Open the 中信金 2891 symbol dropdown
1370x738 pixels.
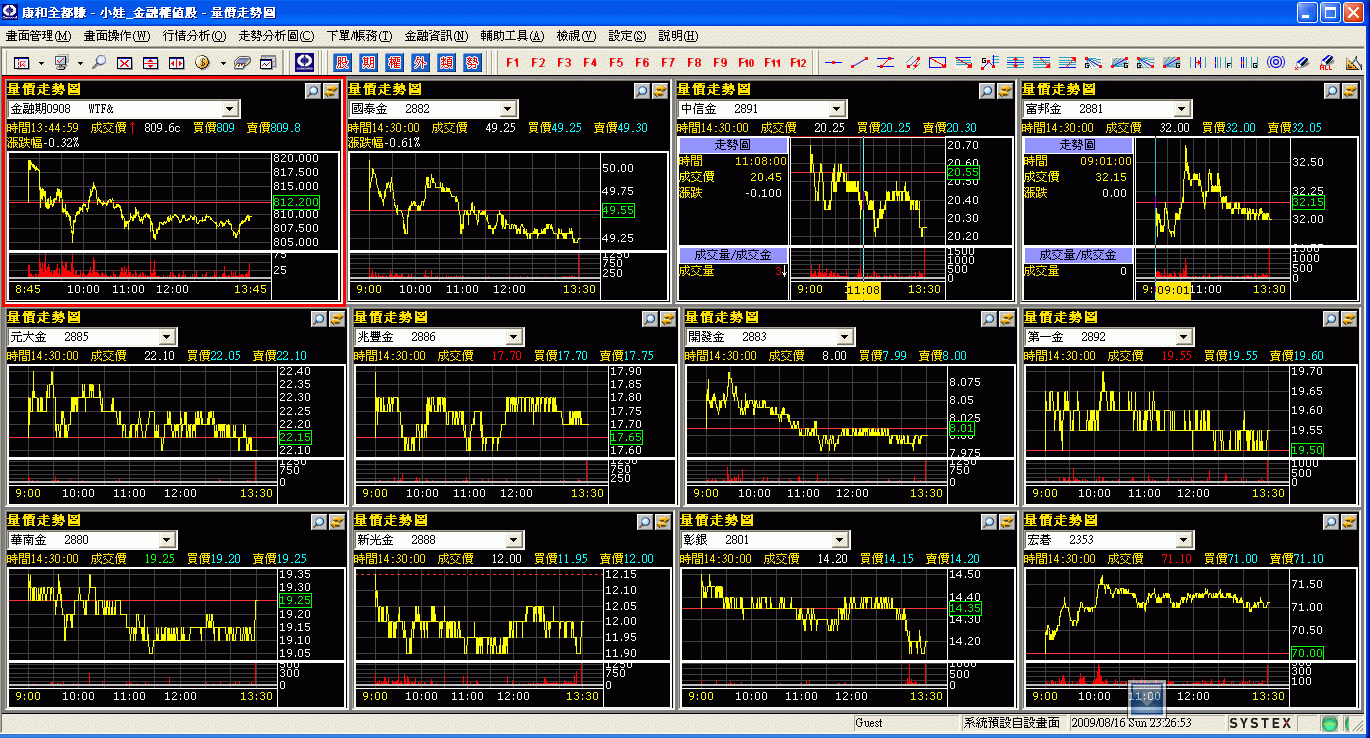tap(838, 108)
